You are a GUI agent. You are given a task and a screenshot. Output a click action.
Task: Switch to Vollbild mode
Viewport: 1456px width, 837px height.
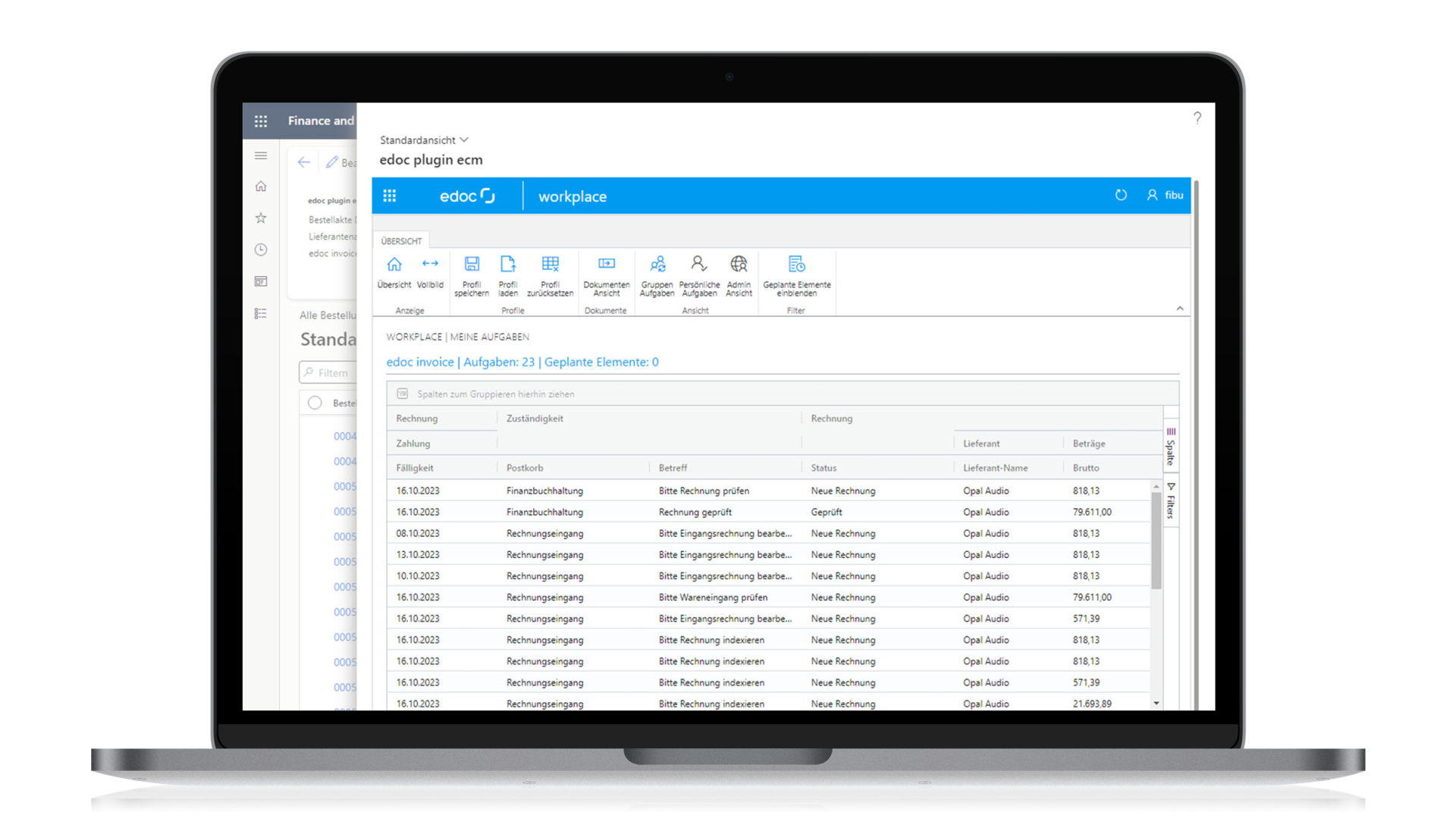click(x=430, y=273)
